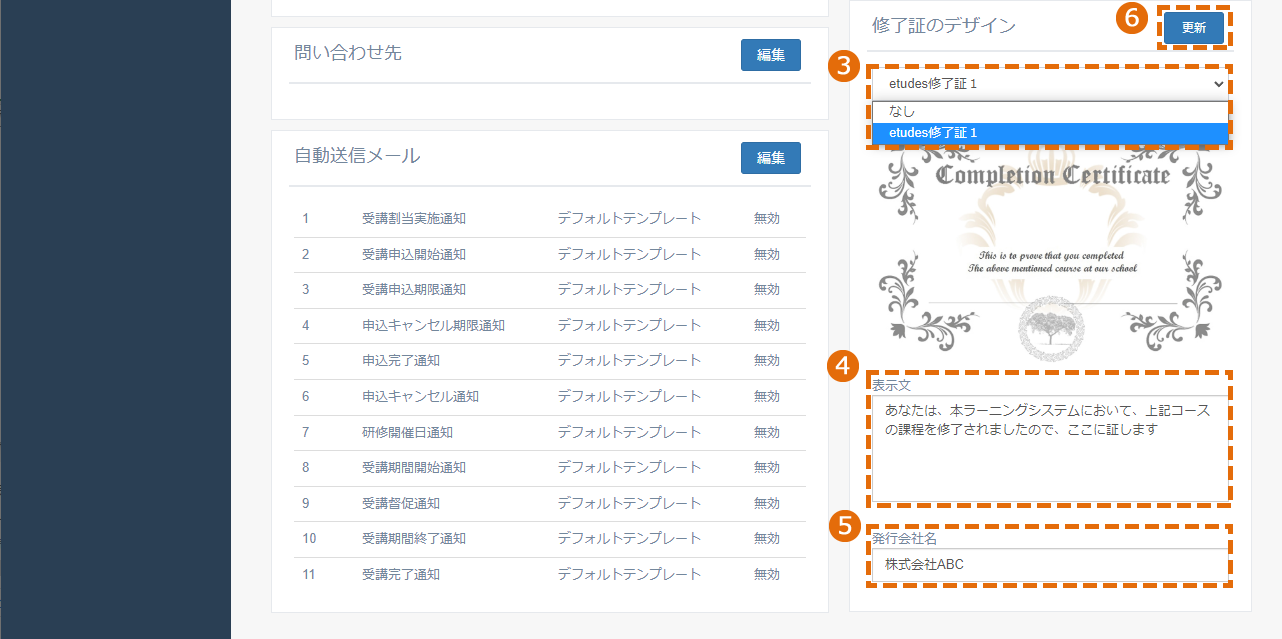Image resolution: width=1282 pixels, height=639 pixels.
Task: Click the 表示文 text area
Action: coord(1049,447)
